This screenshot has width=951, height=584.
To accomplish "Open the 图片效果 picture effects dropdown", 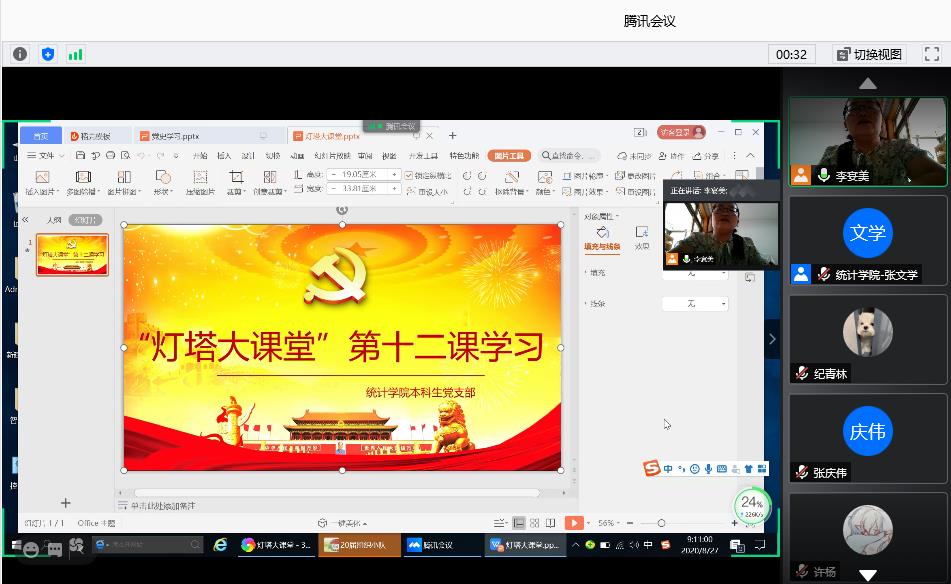I will [x=585, y=191].
